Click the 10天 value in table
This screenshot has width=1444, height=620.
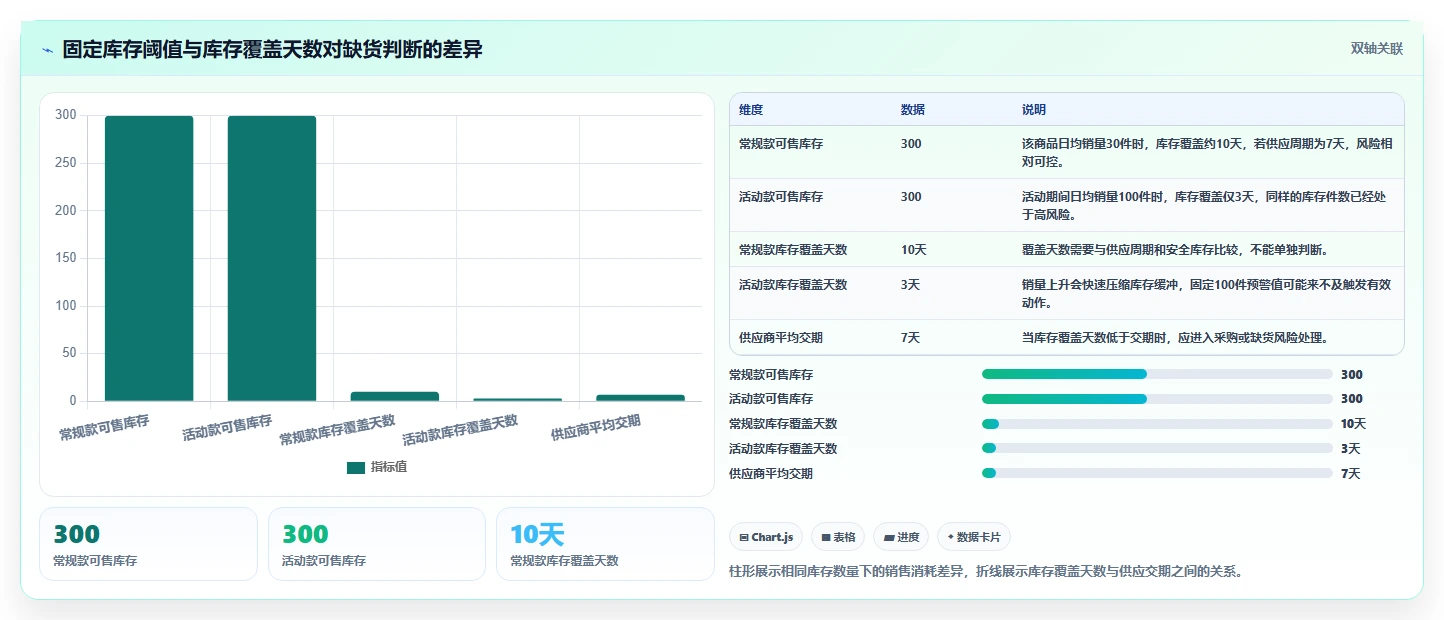point(914,250)
